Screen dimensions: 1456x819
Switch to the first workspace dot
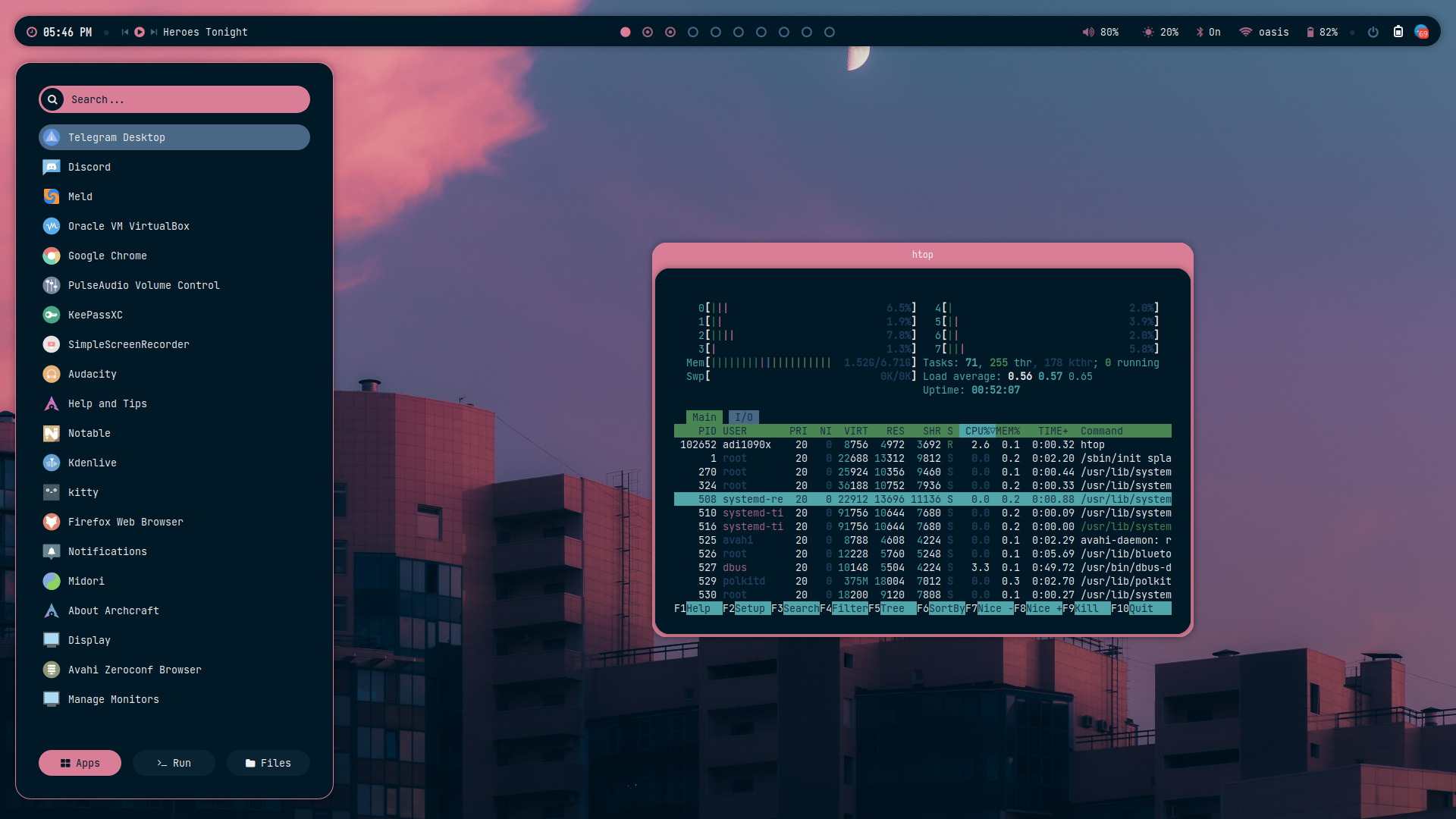pyautogui.click(x=625, y=32)
